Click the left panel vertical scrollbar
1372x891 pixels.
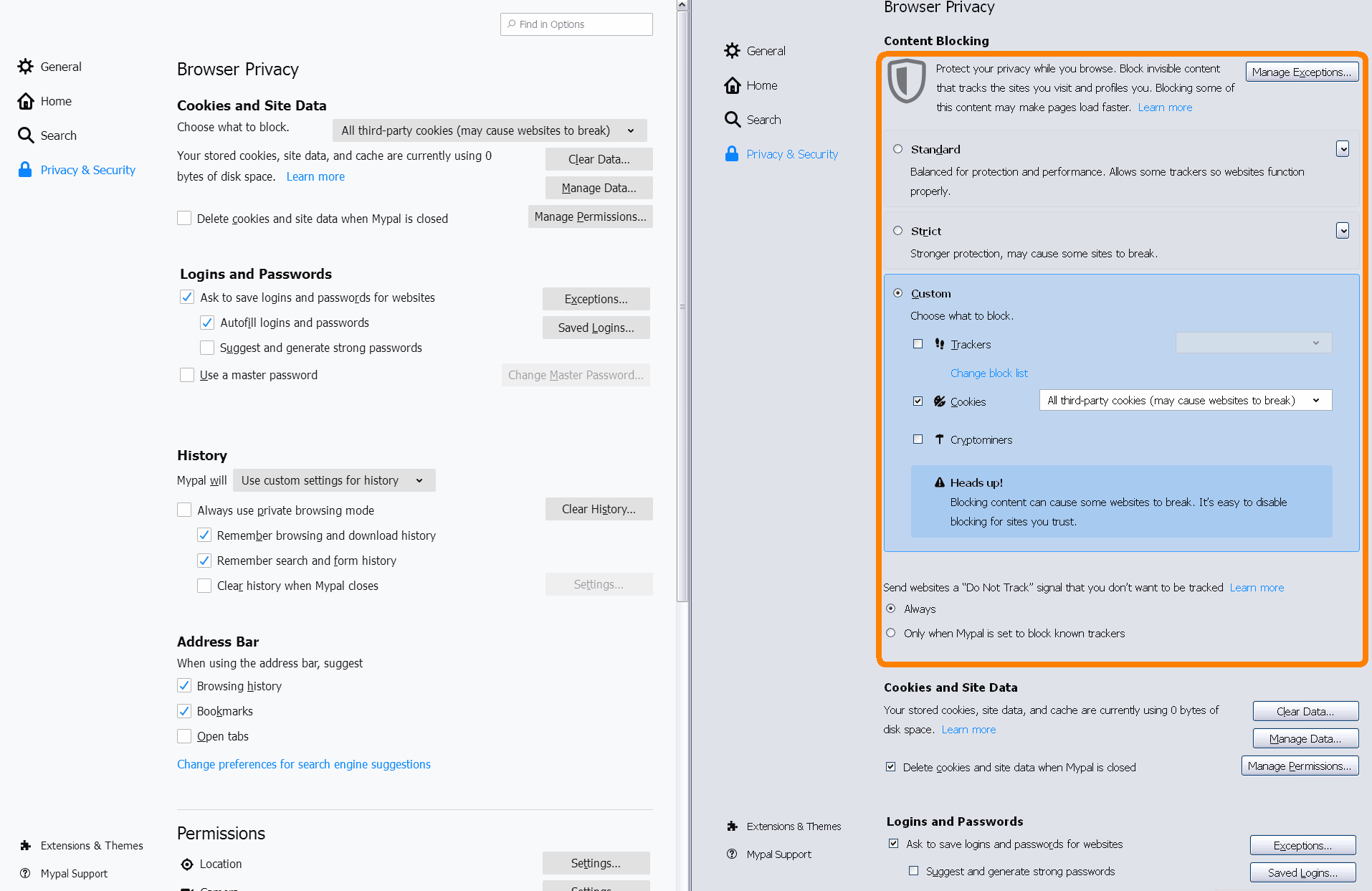tap(682, 307)
